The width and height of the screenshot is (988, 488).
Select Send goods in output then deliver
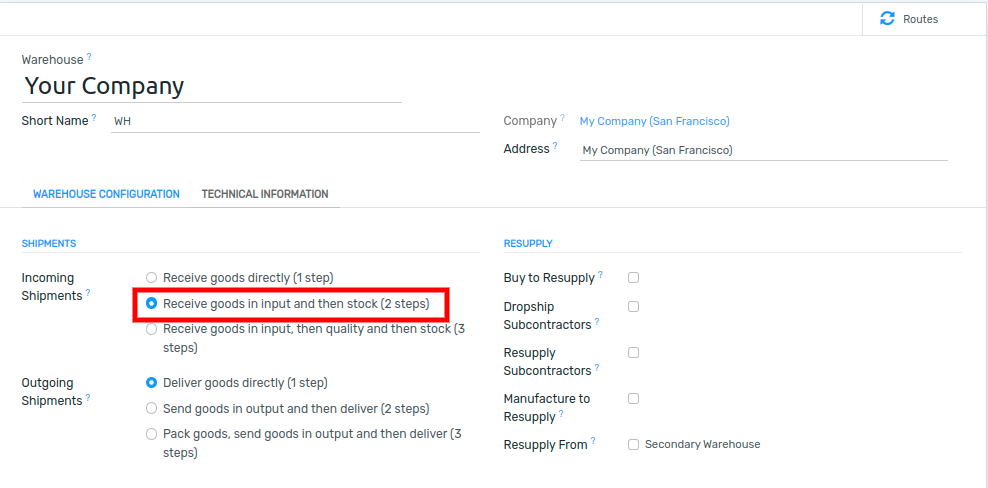click(x=151, y=409)
